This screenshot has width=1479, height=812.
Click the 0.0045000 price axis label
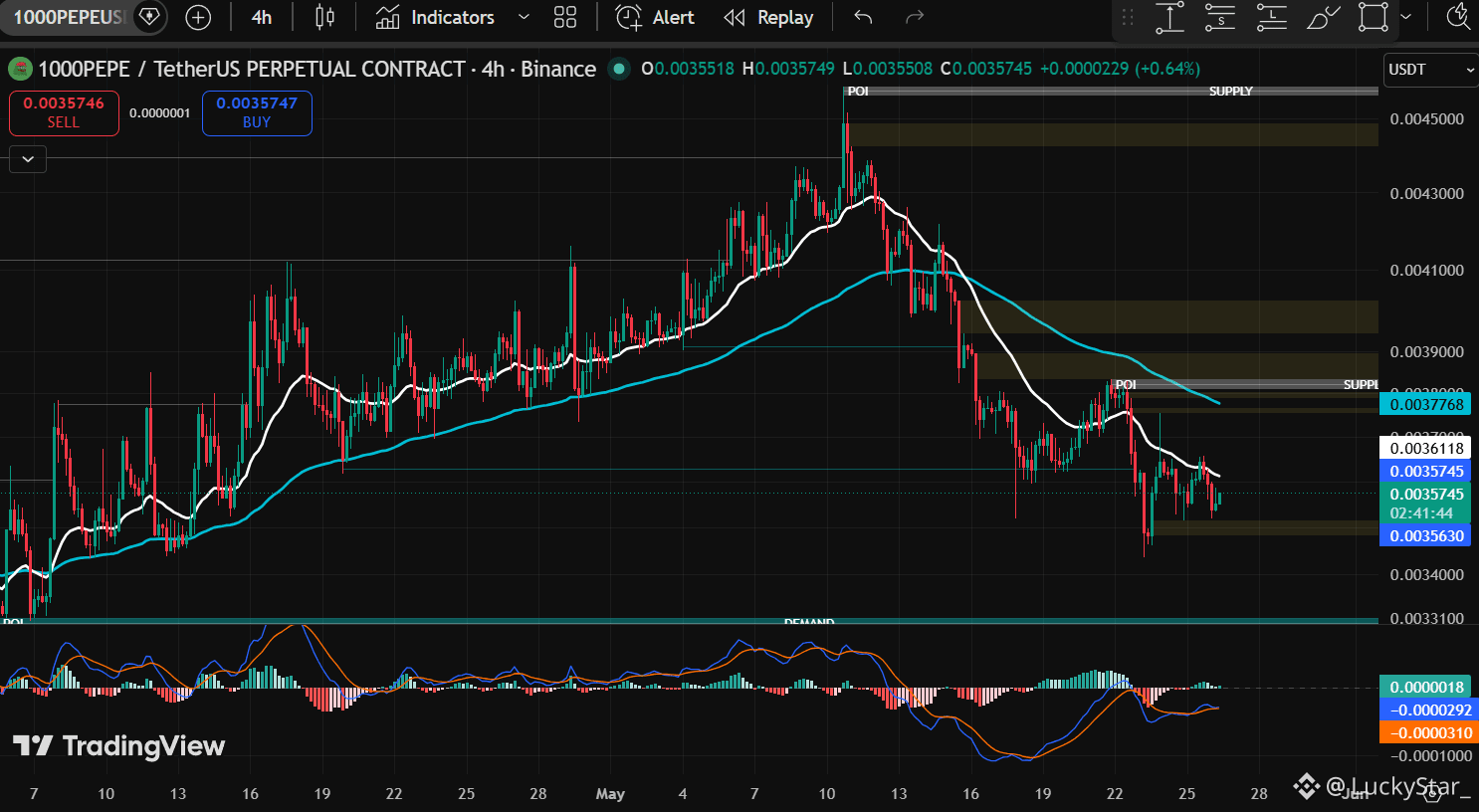pyautogui.click(x=1427, y=118)
